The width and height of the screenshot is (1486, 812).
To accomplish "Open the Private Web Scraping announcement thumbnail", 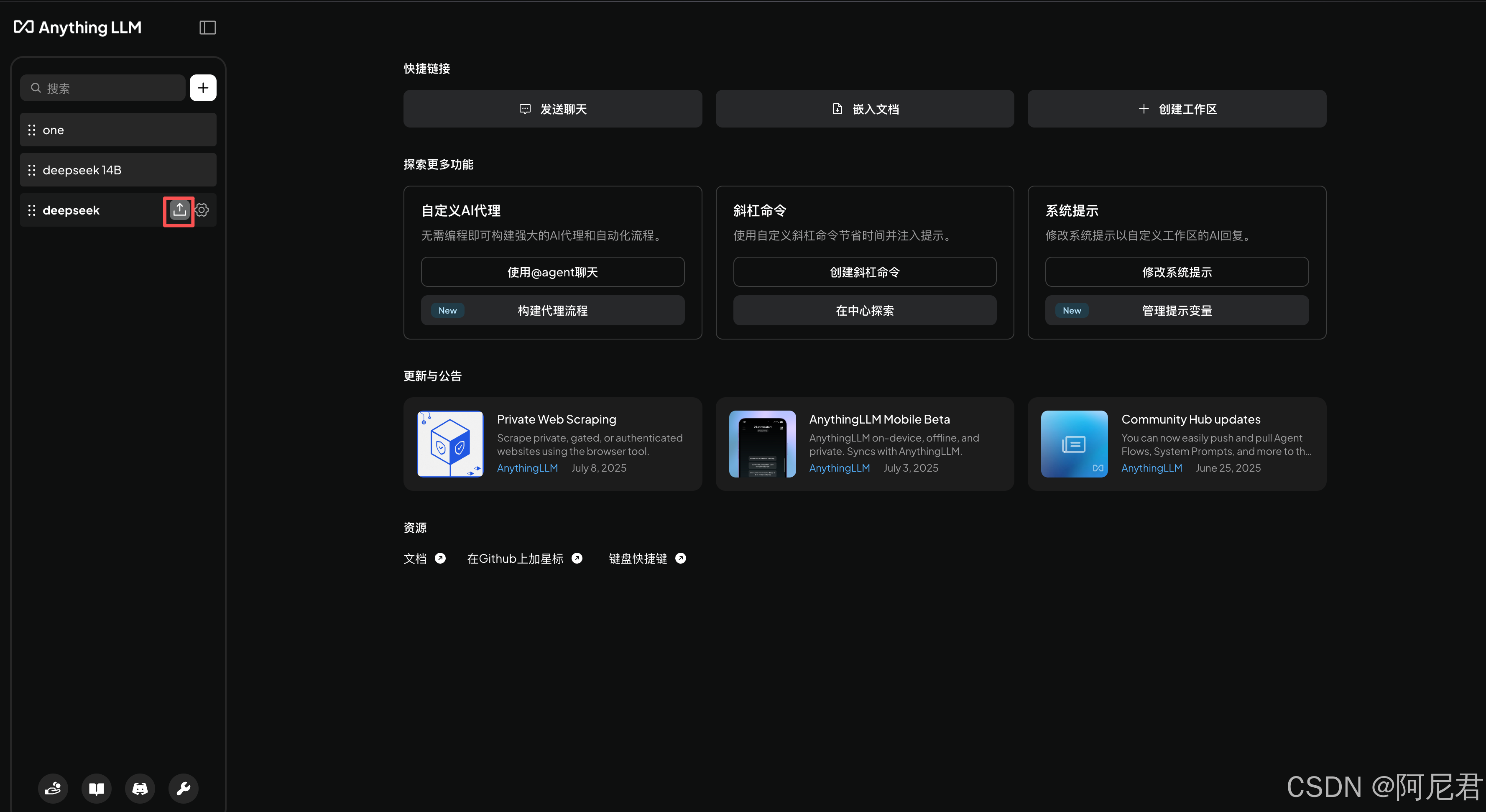I will [x=449, y=444].
